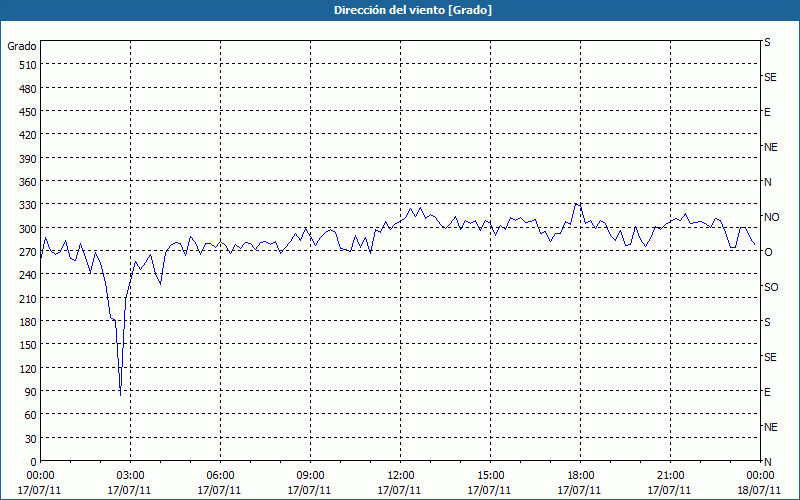
Task: Select the 270 degree axis value
Action: [28, 252]
